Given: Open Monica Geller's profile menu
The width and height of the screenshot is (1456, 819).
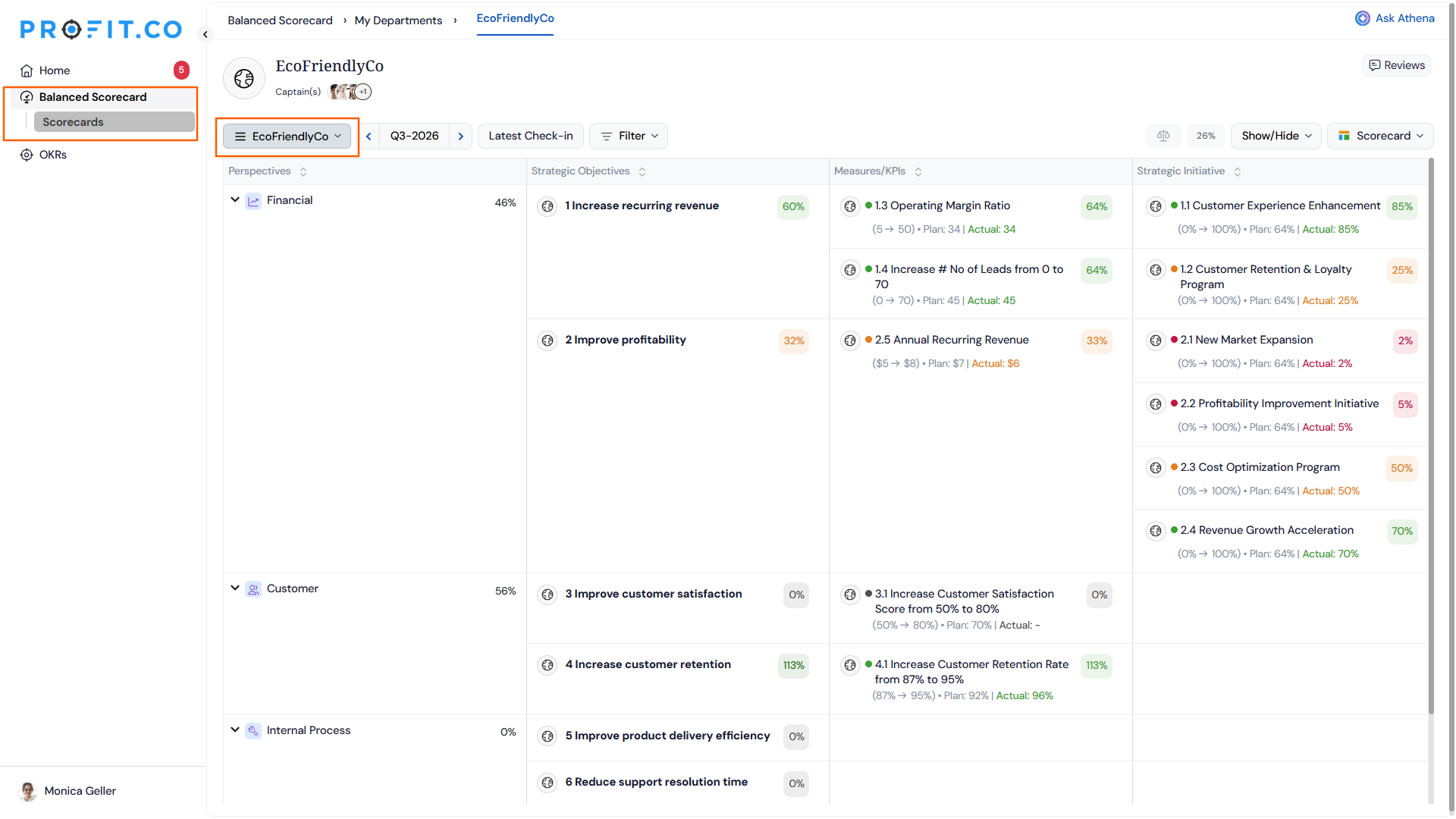Looking at the screenshot, I should [x=68, y=792].
